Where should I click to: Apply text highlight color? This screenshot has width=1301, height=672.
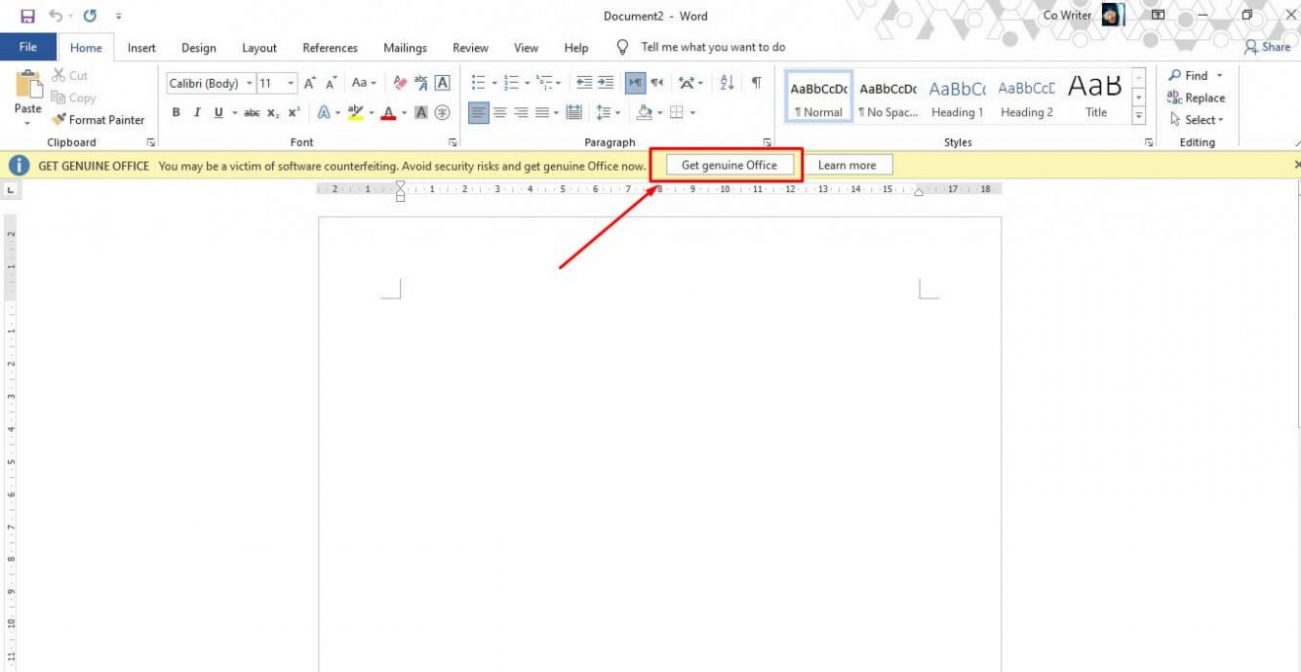click(x=356, y=112)
